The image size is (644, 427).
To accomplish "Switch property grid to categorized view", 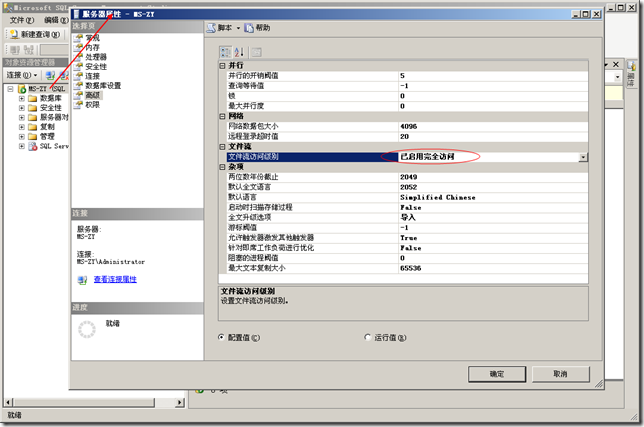I will click(225, 52).
